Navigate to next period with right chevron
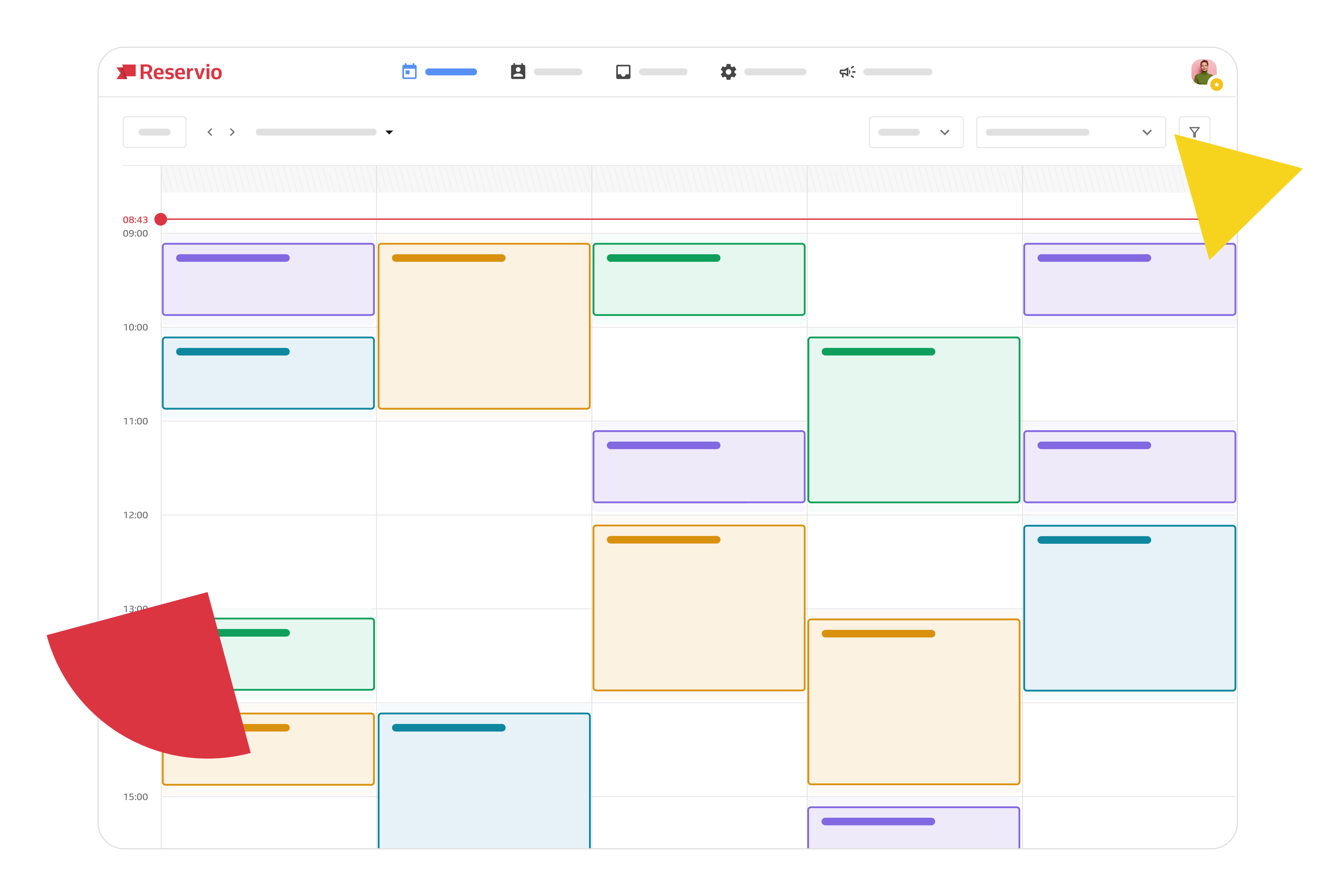1333x896 pixels. point(232,132)
